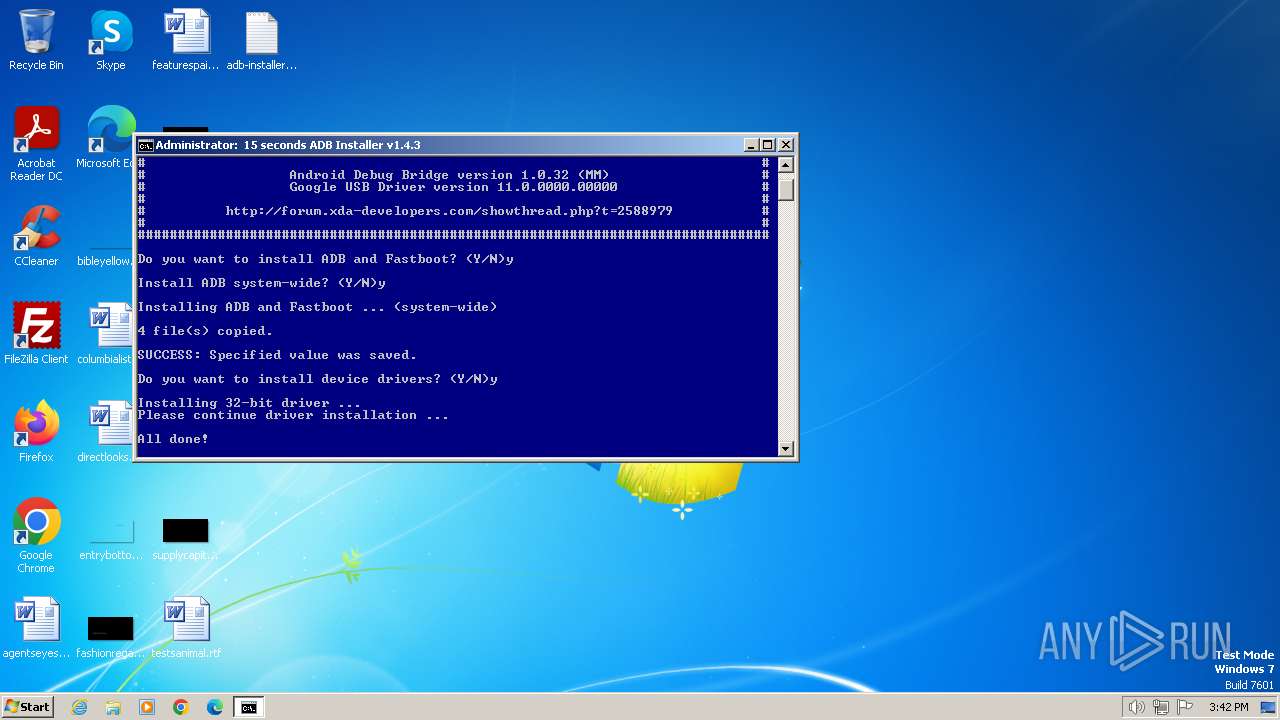Open media player from the taskbar
Screen dimensions: 1280x720
(x=147, y=707)
